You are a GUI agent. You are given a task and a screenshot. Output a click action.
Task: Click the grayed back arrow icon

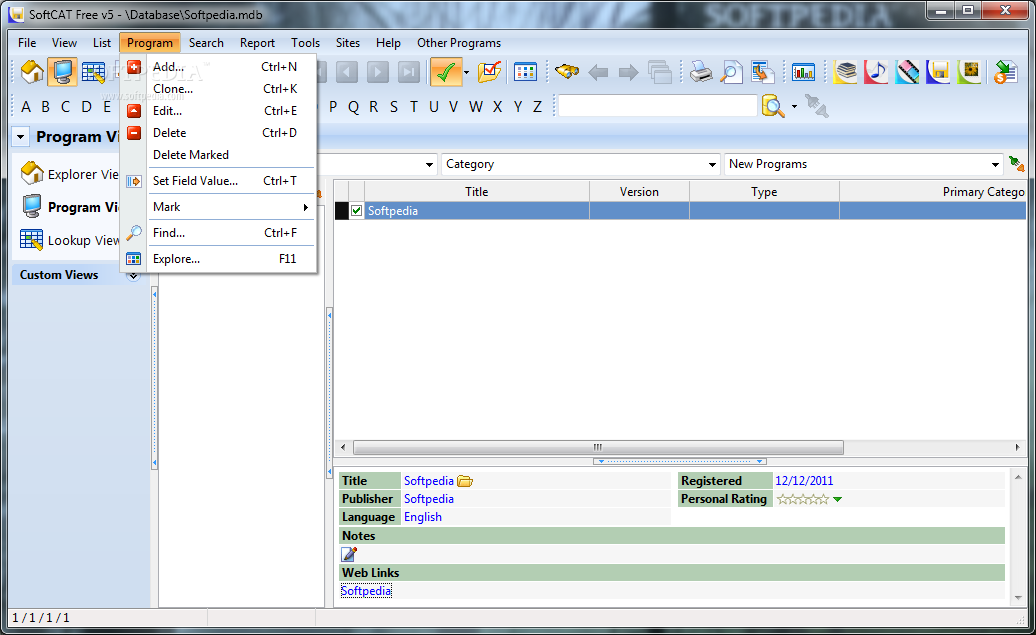coord(598,72)
